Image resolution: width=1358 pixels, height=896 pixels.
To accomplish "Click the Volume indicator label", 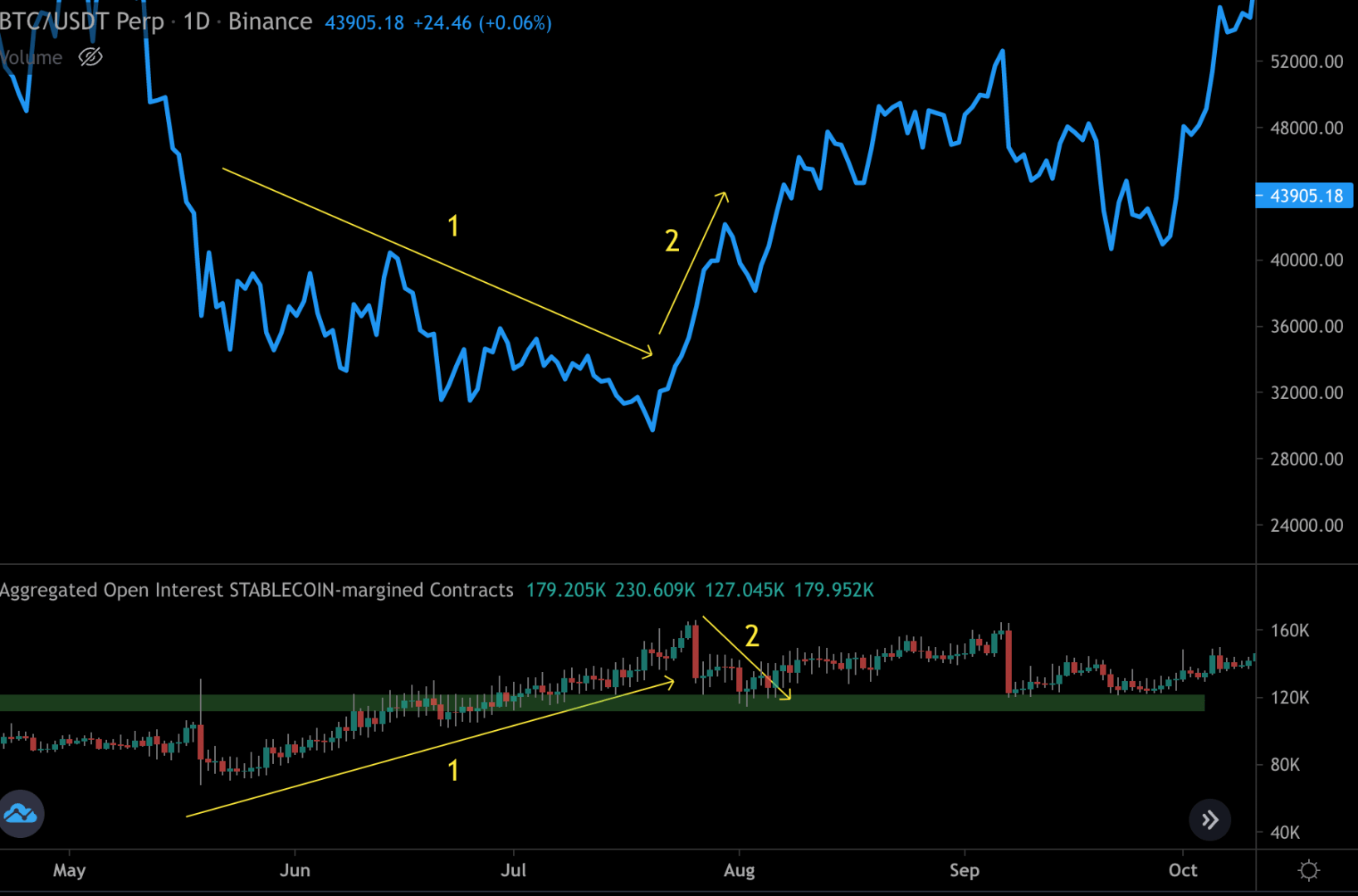I will [32, 57].
